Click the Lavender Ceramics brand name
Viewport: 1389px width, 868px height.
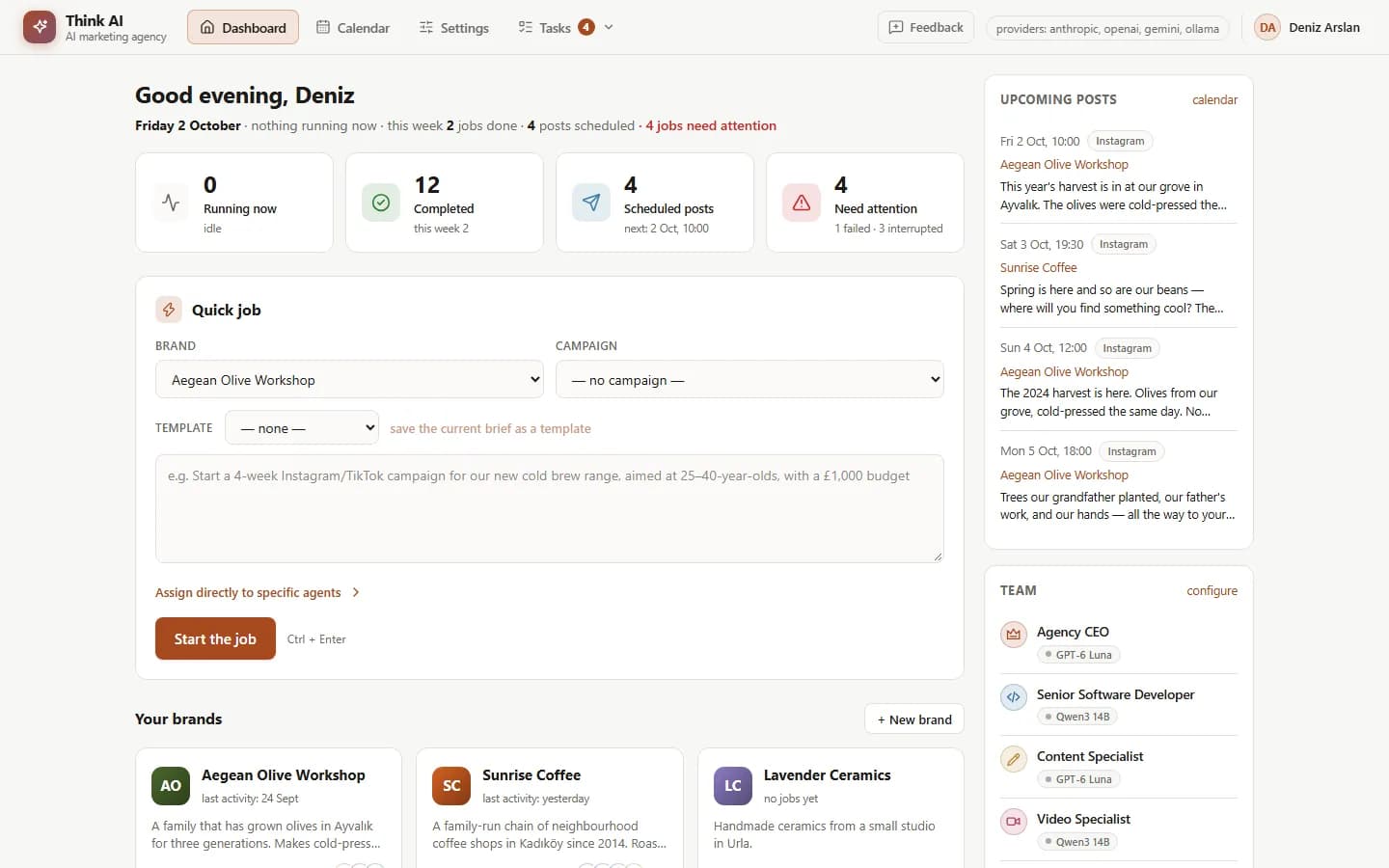point(827,775)
